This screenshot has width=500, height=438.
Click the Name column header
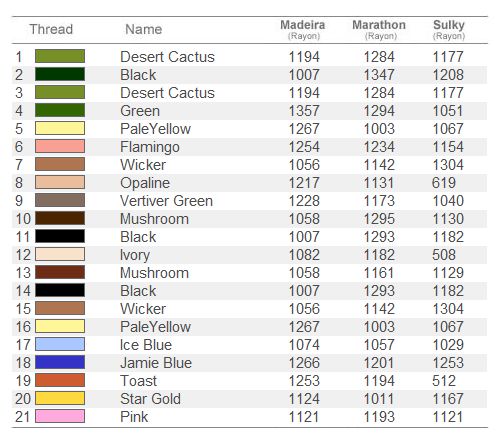click(x=144, y=29)
